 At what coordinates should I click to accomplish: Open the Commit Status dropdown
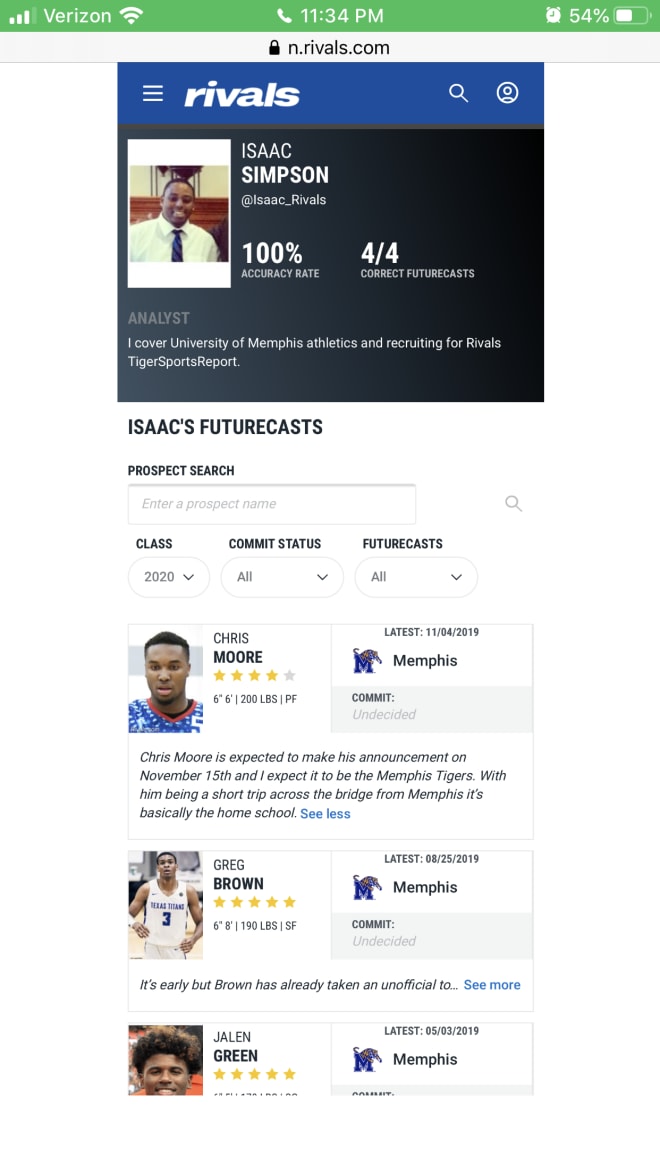[282, 577]
